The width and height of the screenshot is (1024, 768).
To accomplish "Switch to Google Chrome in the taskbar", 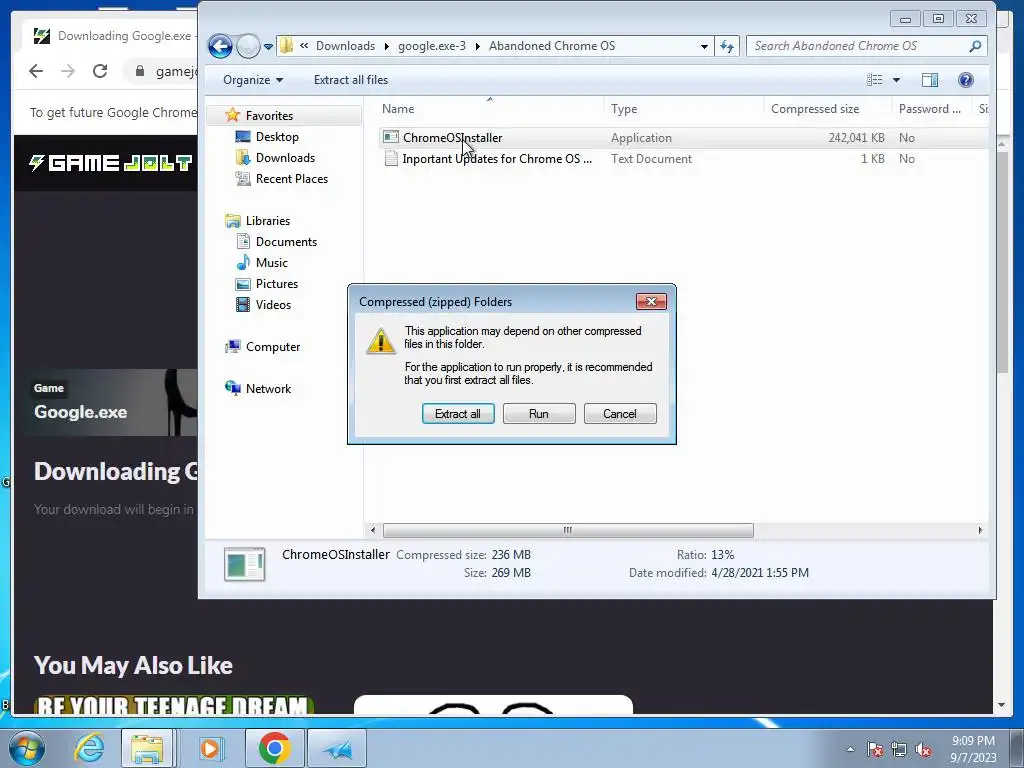I will click(x=274, y=748).
